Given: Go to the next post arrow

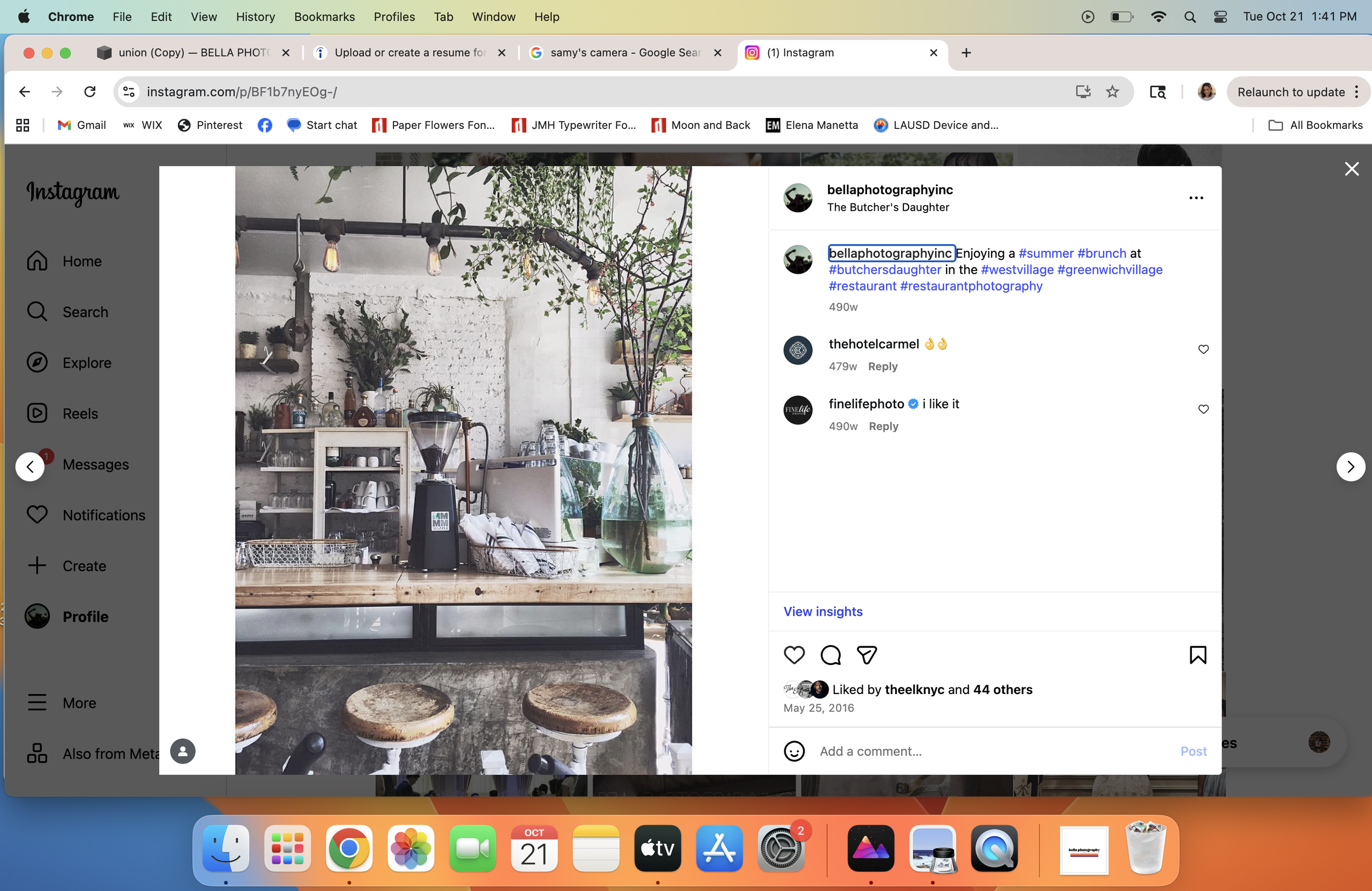Looking at the screenshot, I should 1350,467.
